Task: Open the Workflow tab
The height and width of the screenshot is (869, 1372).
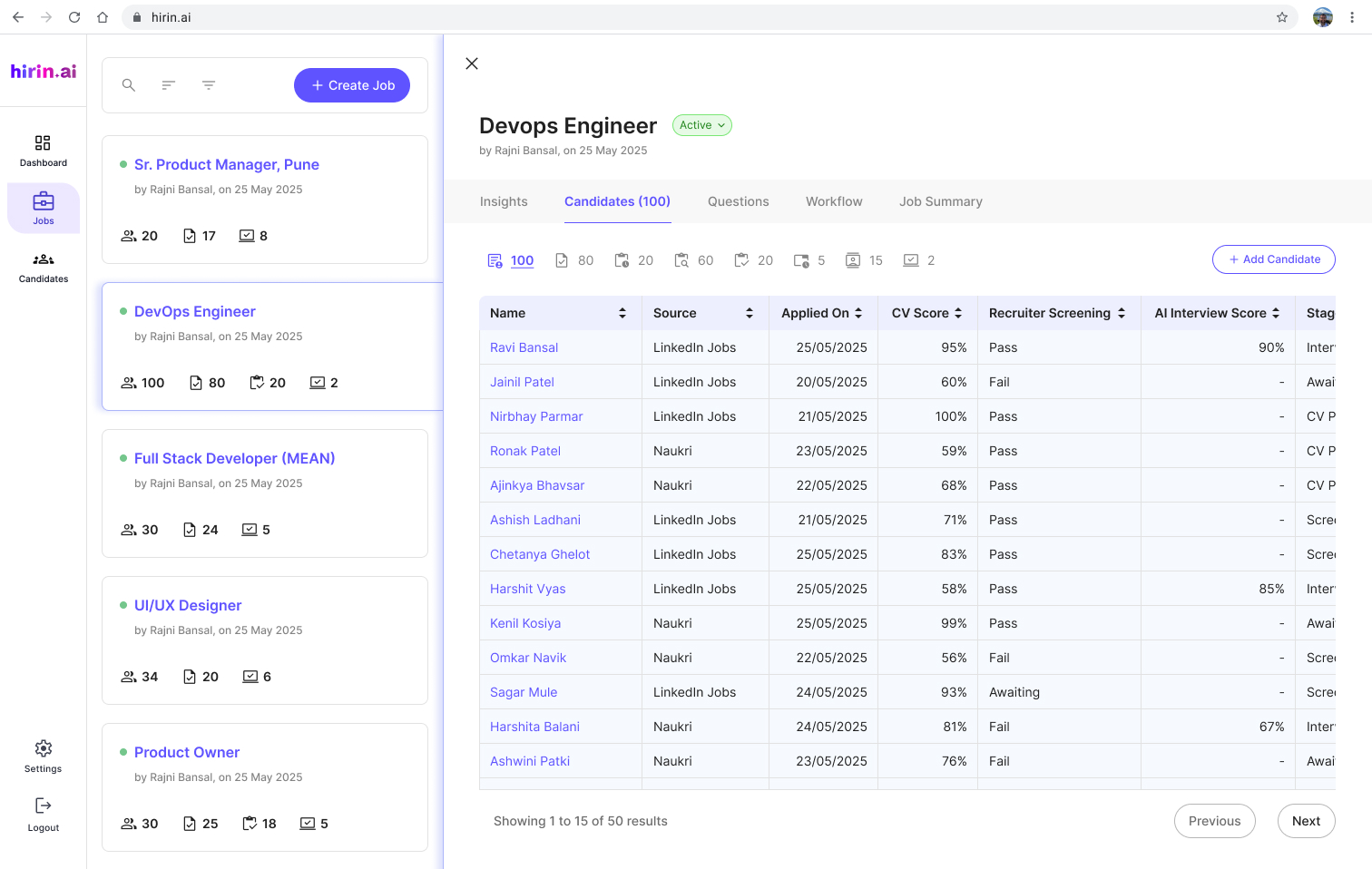Action: tap(833, 201)
